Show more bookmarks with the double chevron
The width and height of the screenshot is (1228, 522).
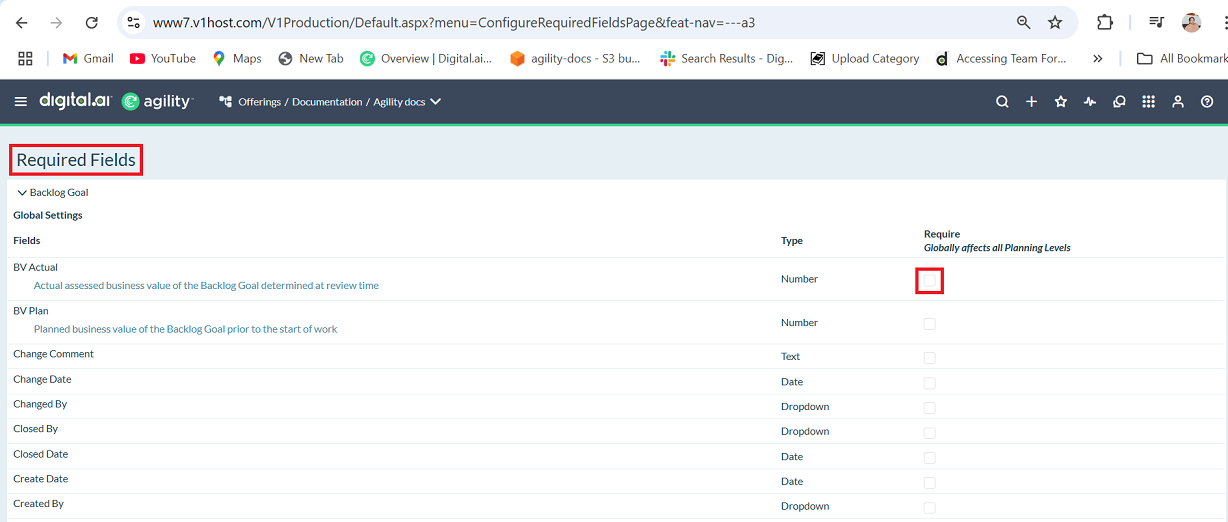click(1098, 58)
